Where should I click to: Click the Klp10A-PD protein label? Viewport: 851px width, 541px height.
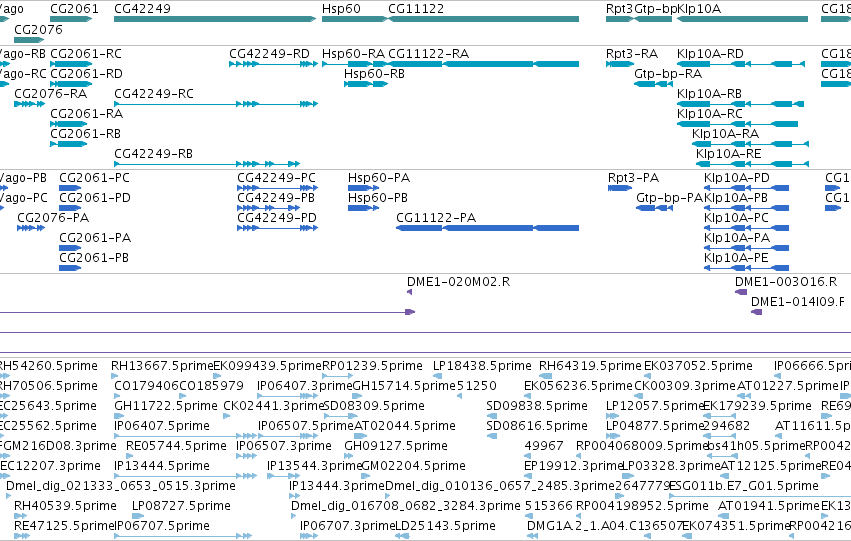pos(737,178)
